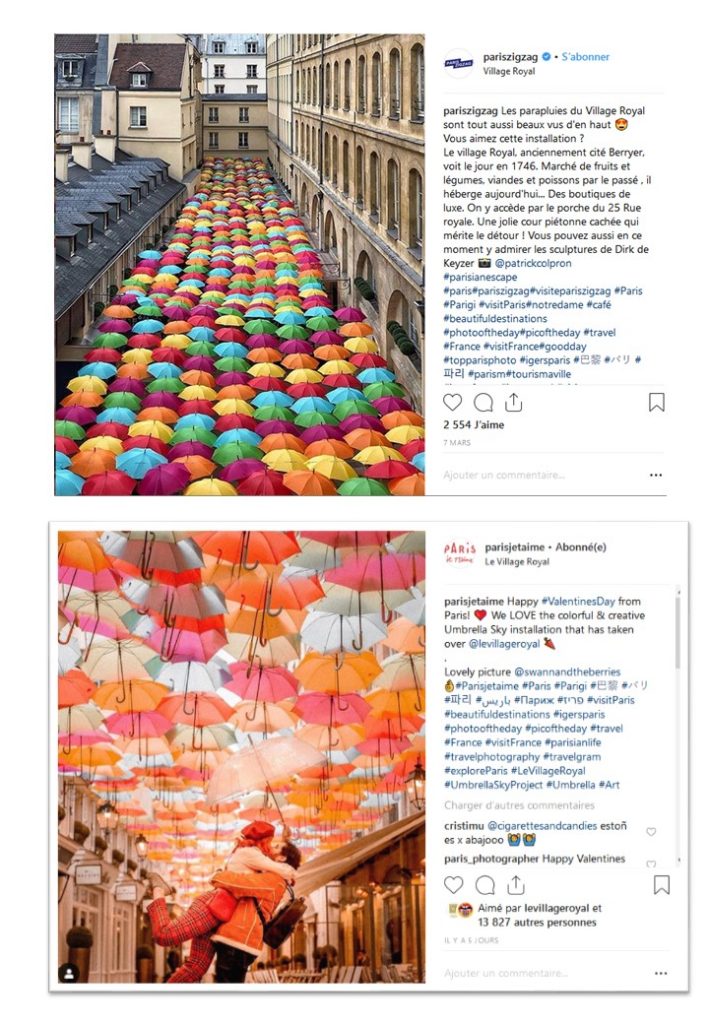Open pariszigzag profile avatar
This screenshot has width=709, height=1024.
click(x=459, y=63)
